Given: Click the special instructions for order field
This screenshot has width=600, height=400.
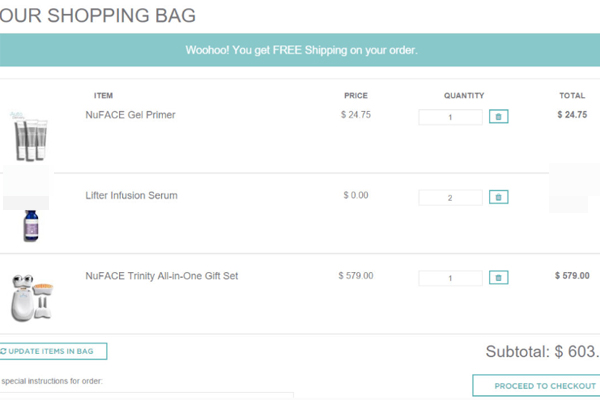Looking at the screenshot, I should (150, 396).
